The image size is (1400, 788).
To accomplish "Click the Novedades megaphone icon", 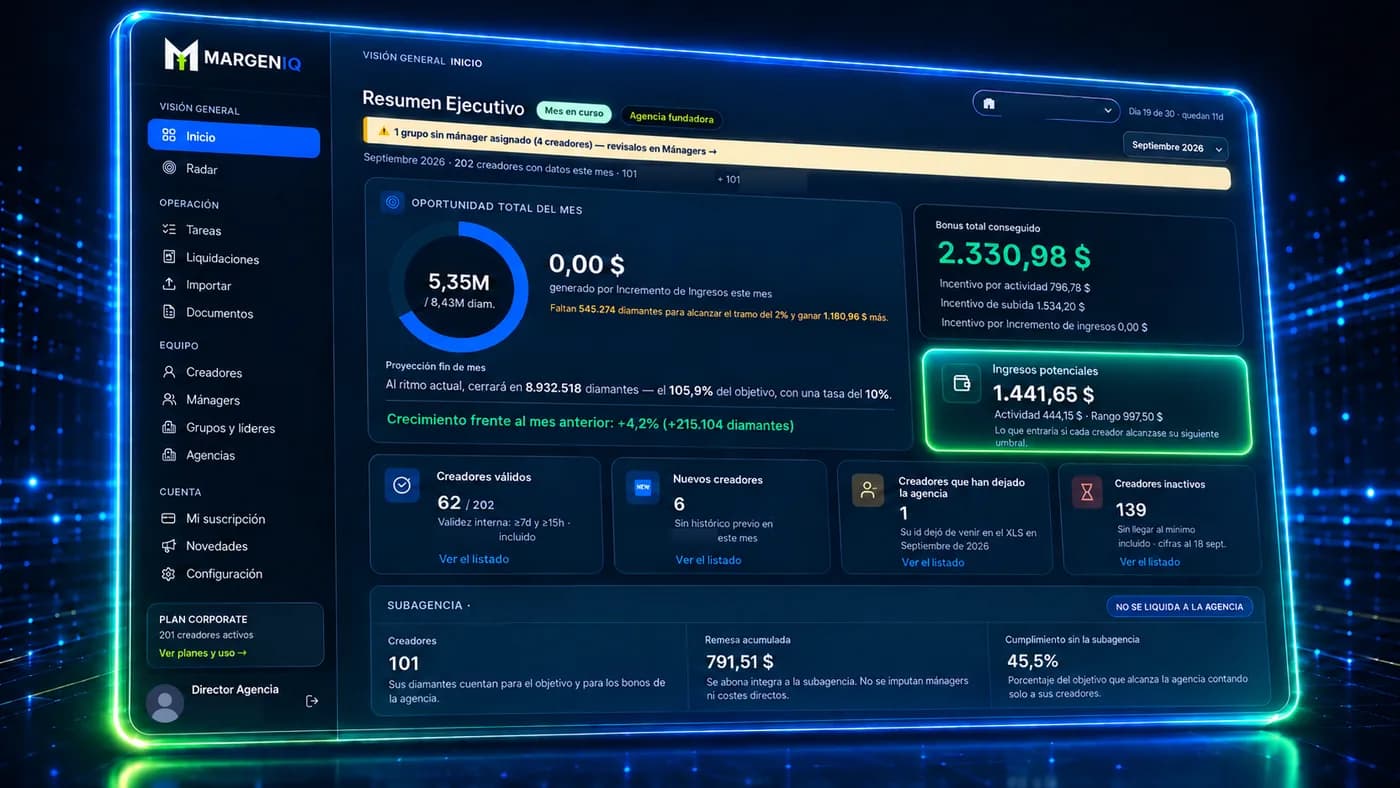I will (x=169, y=546).
